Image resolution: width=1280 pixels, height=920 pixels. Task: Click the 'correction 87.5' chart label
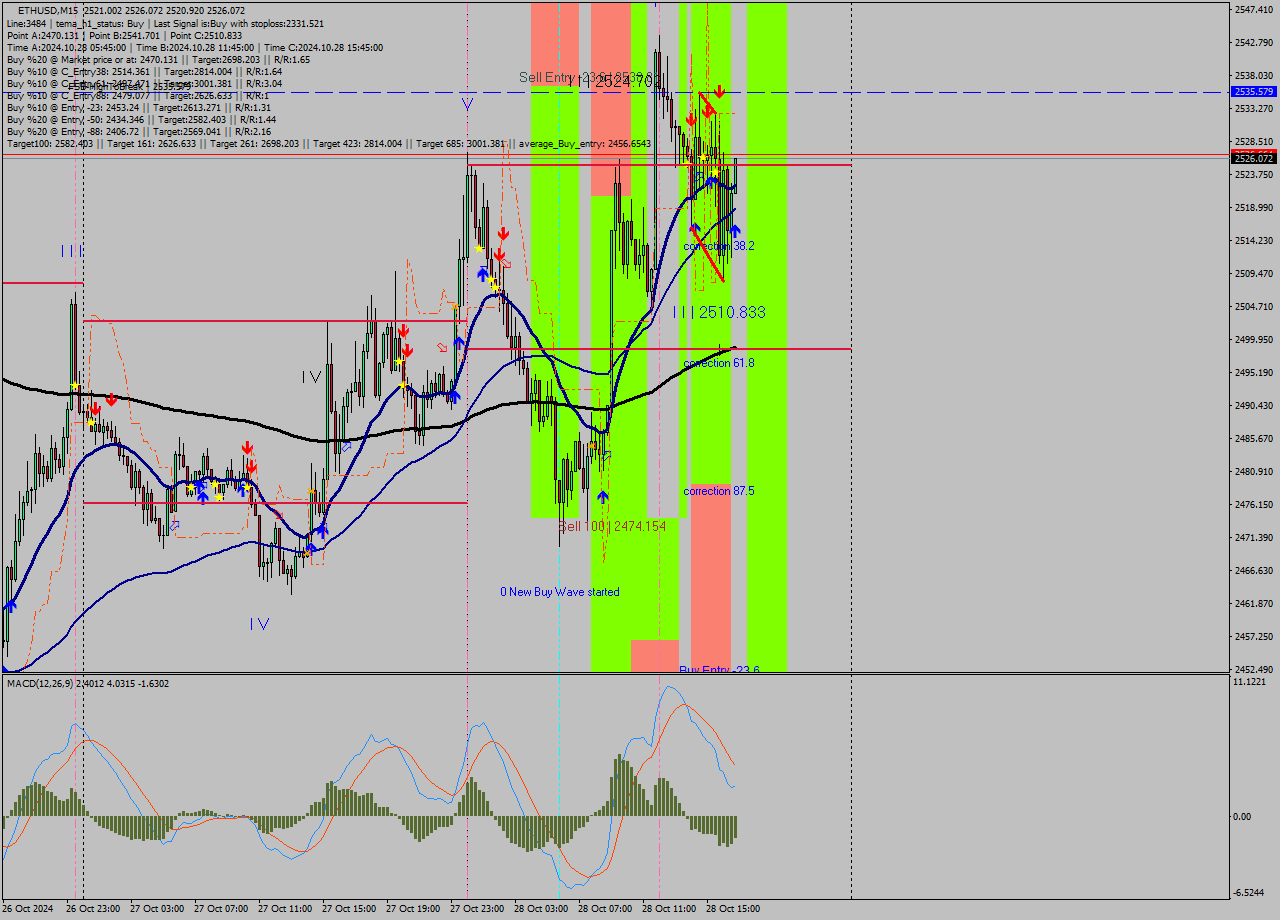[x=719, y=491]
